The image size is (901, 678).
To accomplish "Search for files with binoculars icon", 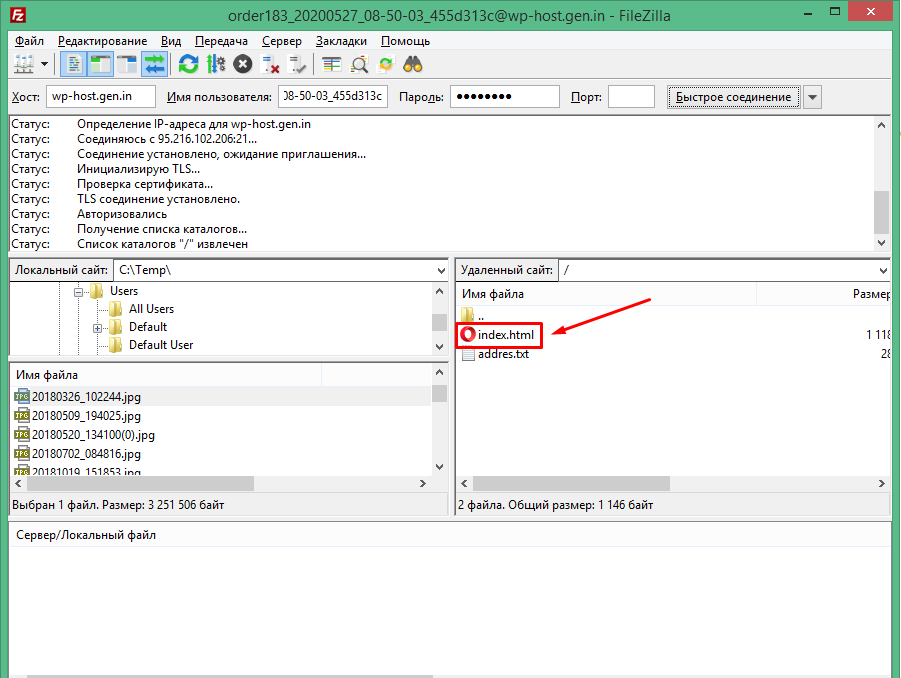I will [x=413, y=65].
